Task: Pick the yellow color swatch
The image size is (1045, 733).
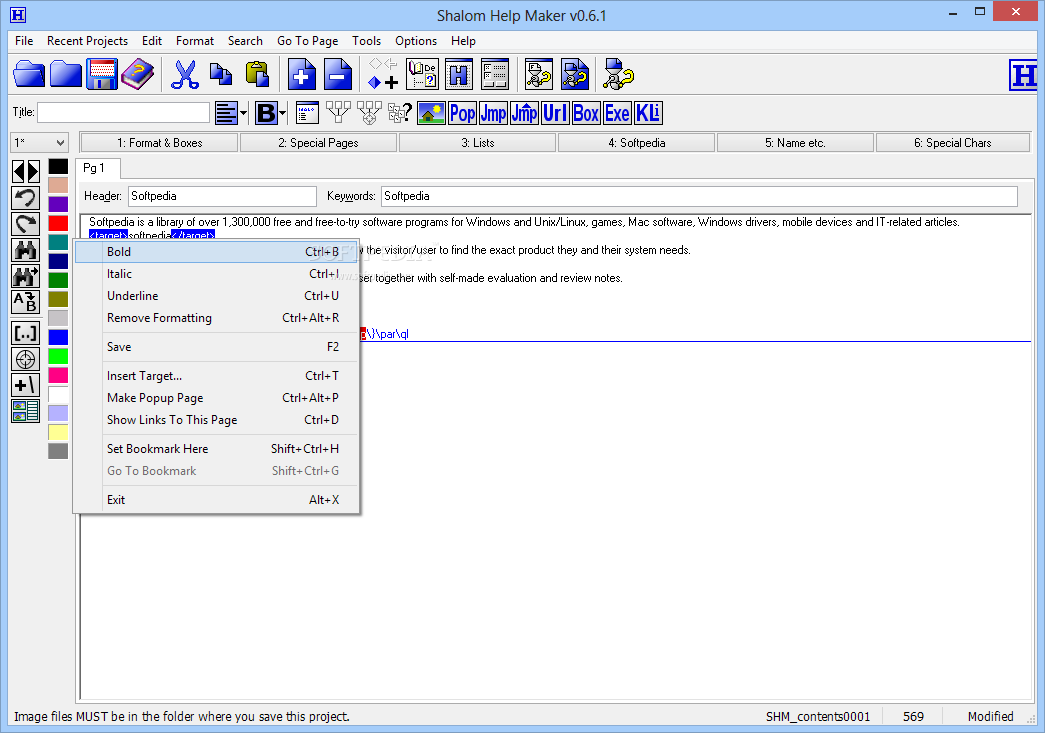Action: point(58,432)
